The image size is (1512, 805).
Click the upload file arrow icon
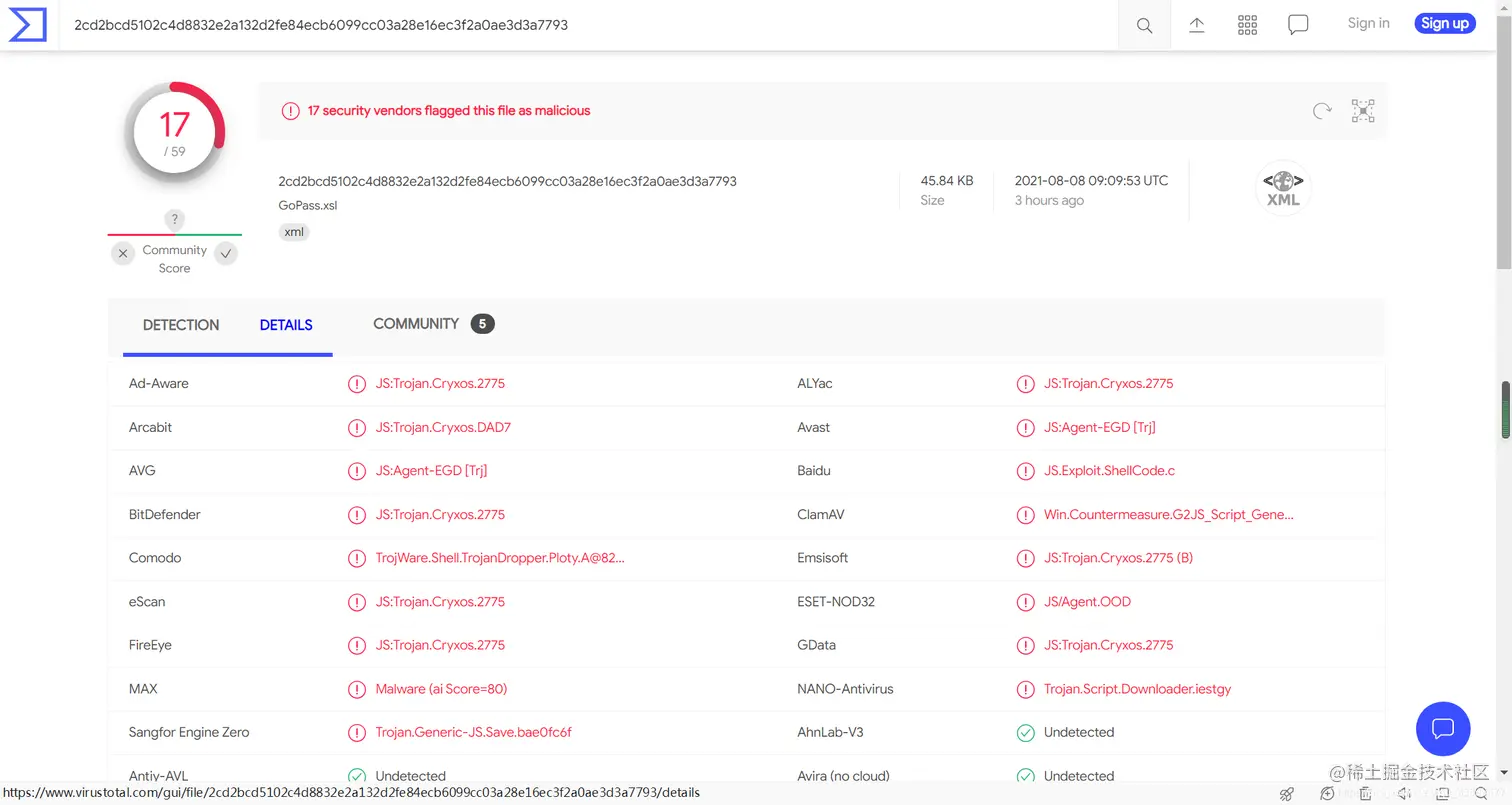(x=1196, y=25)
